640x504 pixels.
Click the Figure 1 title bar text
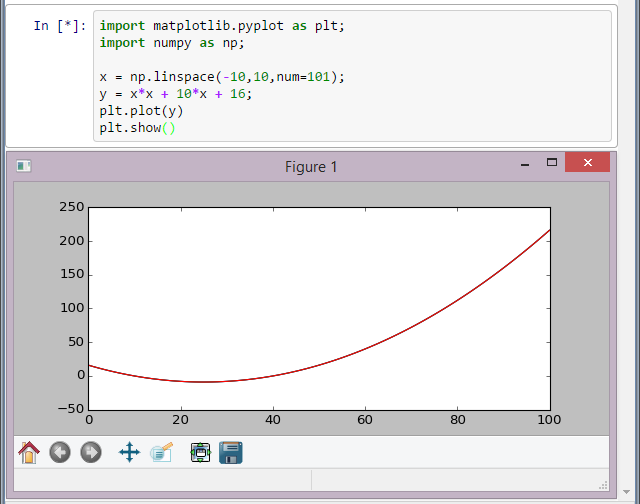click(311, 167)
